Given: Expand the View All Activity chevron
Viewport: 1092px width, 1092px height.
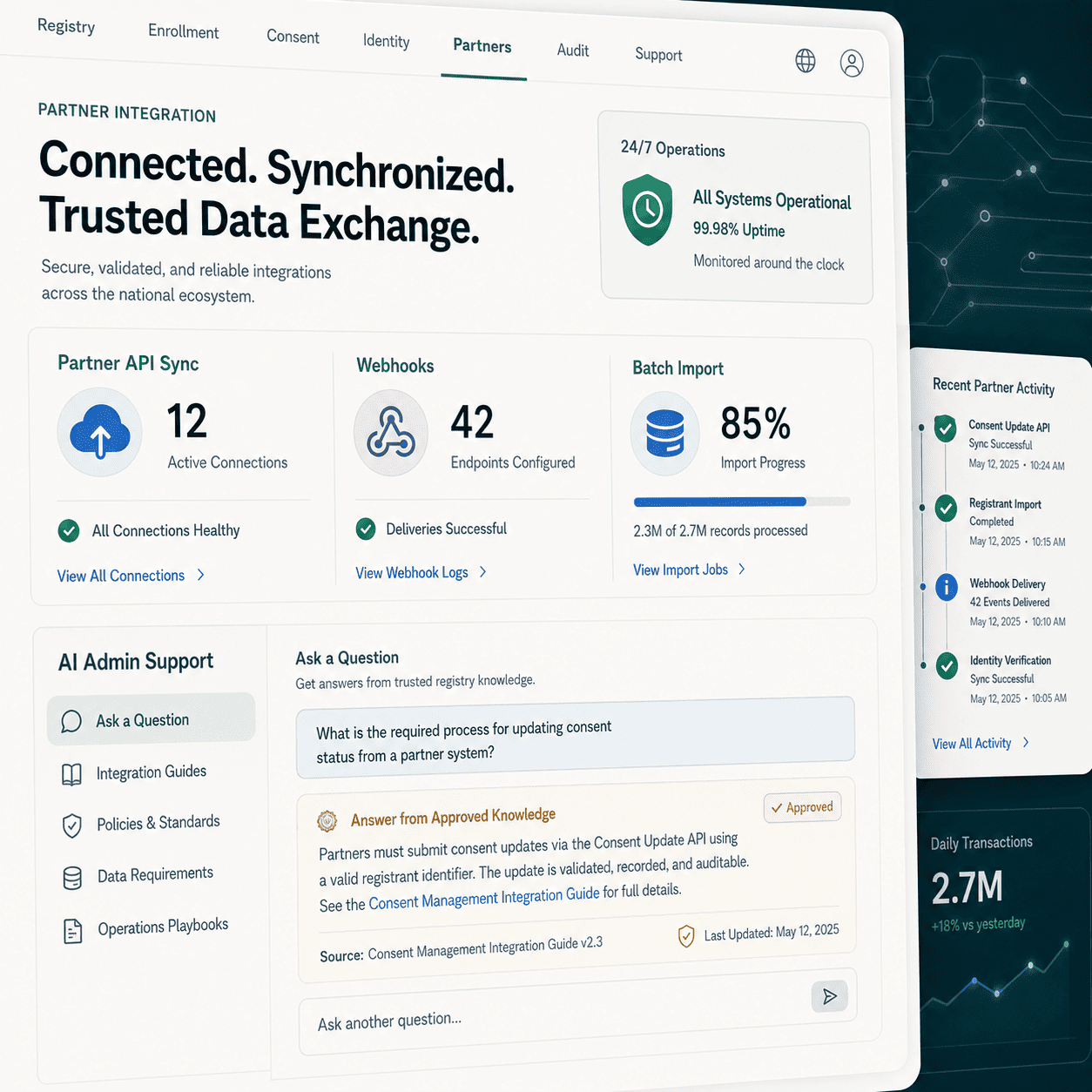Looking at the screenshot, I should (x=1026, y=742).
